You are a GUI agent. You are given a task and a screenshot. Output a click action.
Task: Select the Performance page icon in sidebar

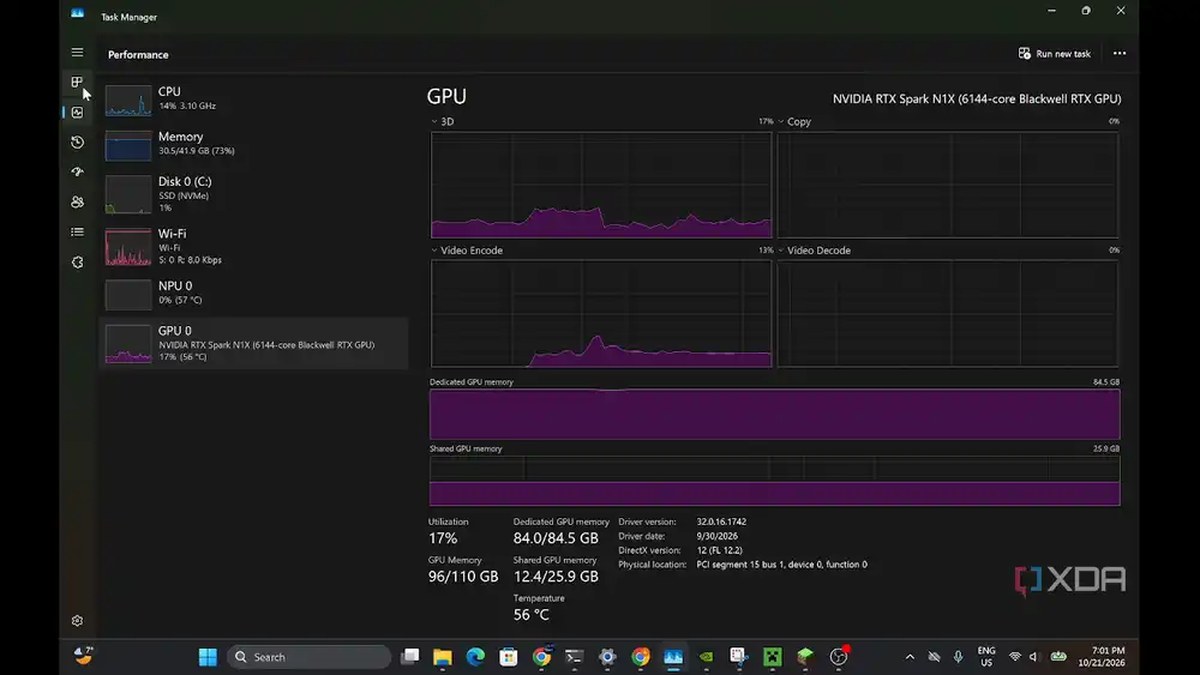pos(77,112)
